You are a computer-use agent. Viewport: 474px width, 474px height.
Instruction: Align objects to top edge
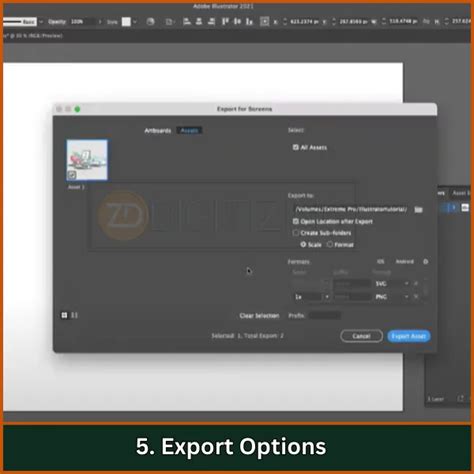click(225, 22)
